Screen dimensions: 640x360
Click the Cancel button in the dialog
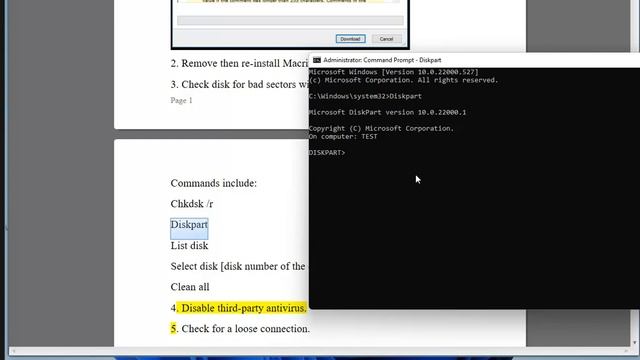pyautogui.click(x=387, y=39)
